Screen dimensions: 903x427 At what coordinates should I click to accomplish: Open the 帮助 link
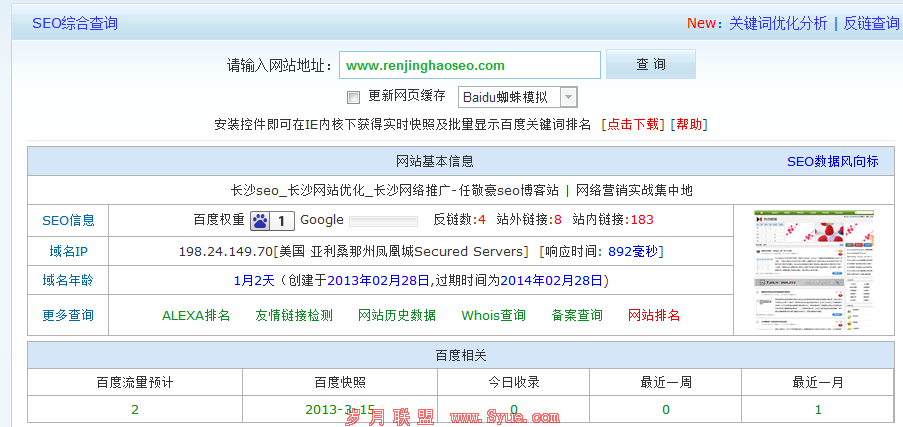coord(689,124)
